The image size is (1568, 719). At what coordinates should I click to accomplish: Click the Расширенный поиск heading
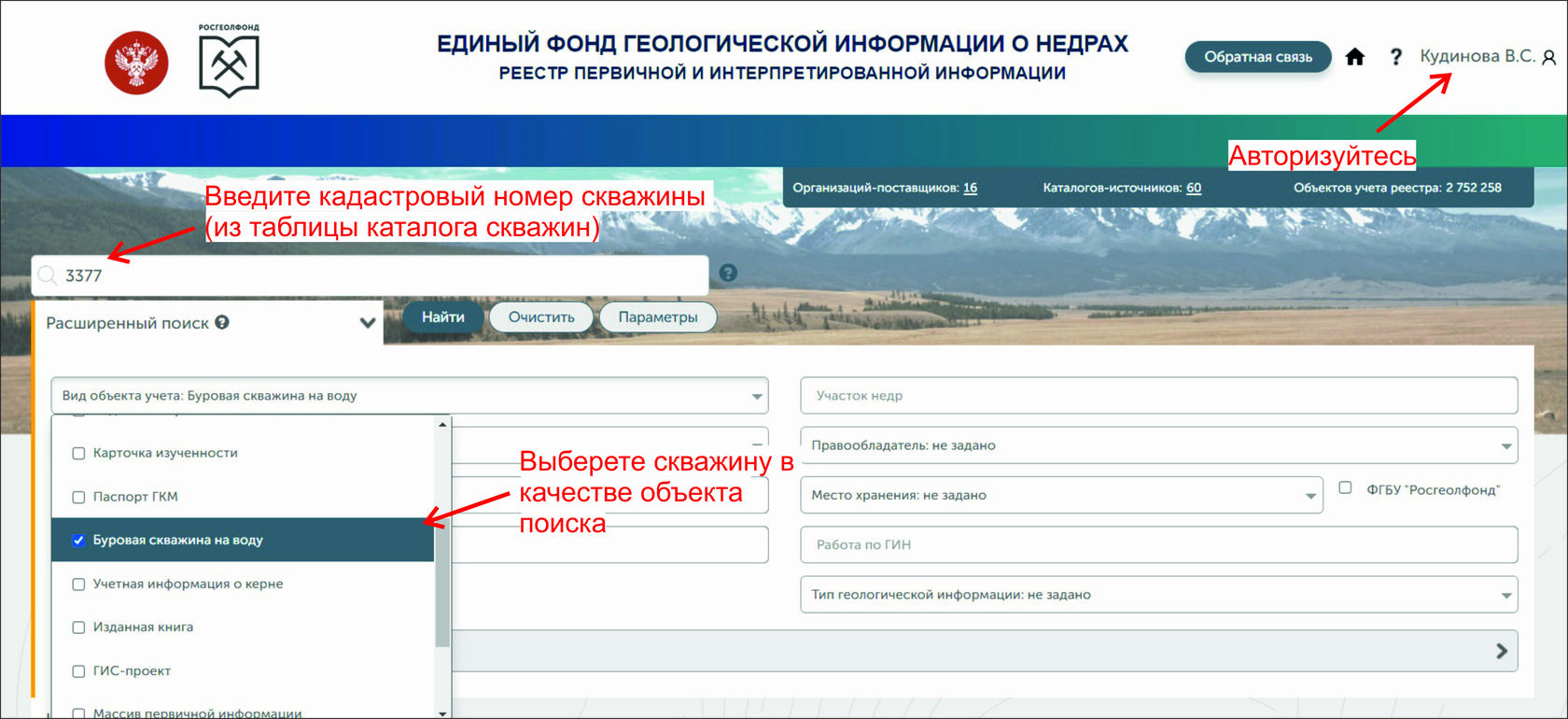(x=128, y=323)
